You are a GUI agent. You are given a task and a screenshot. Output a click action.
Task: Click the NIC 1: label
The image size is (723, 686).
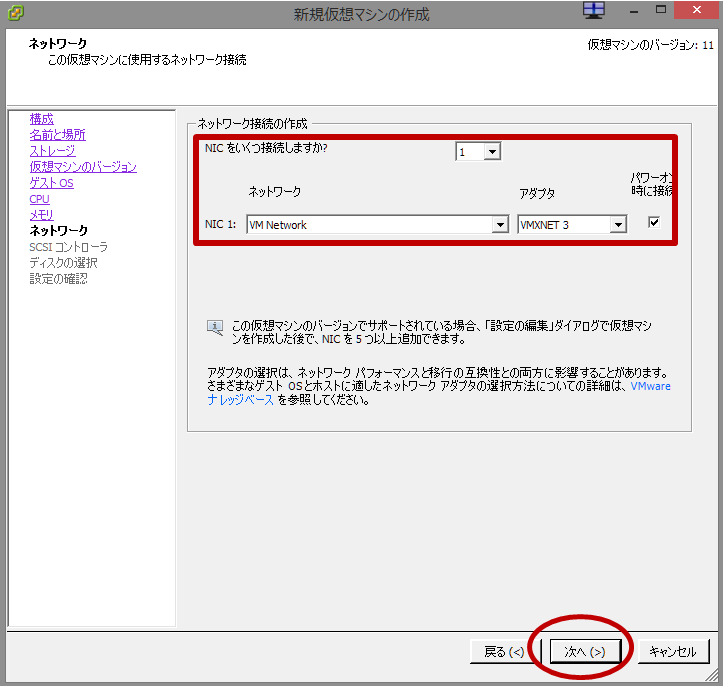[220, 225]
